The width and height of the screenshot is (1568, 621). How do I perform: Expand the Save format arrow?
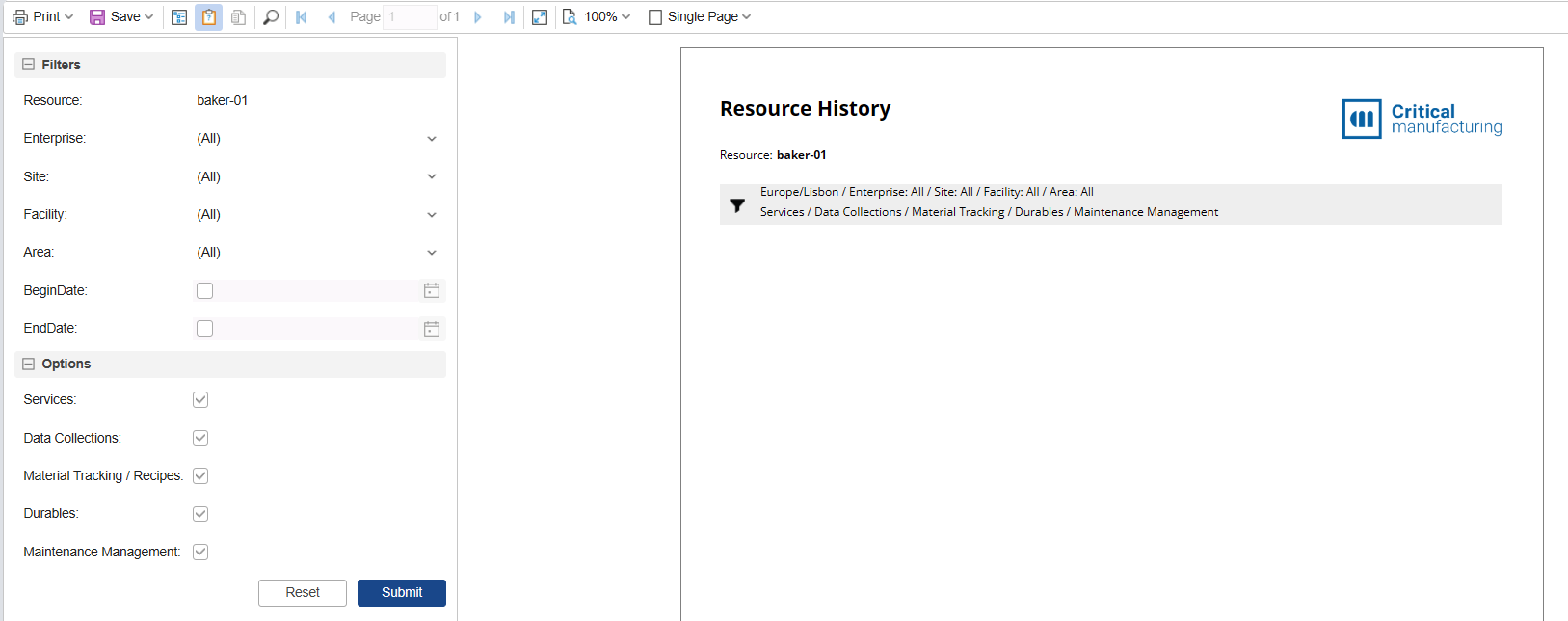(148, 17)
